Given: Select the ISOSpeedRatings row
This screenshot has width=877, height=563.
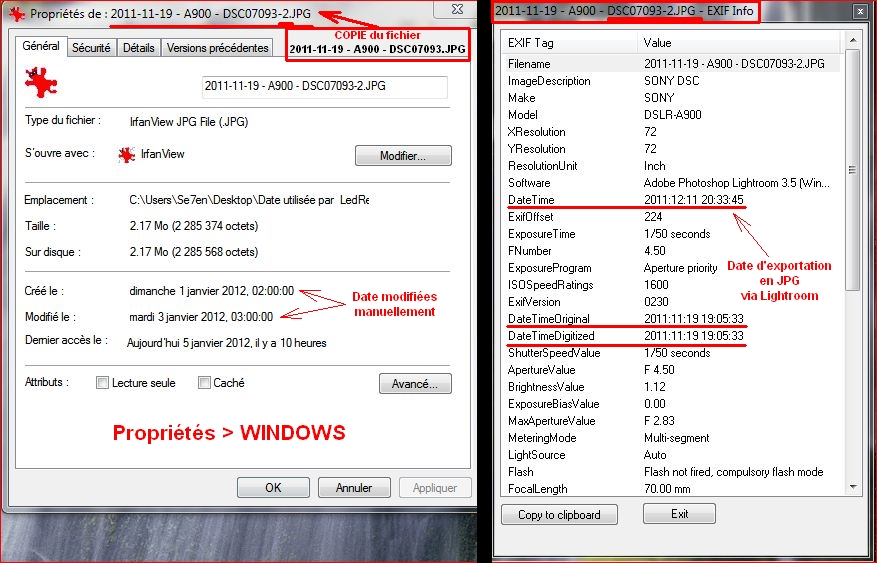Looking at the screenshot, I should click(x=671, y=285).
